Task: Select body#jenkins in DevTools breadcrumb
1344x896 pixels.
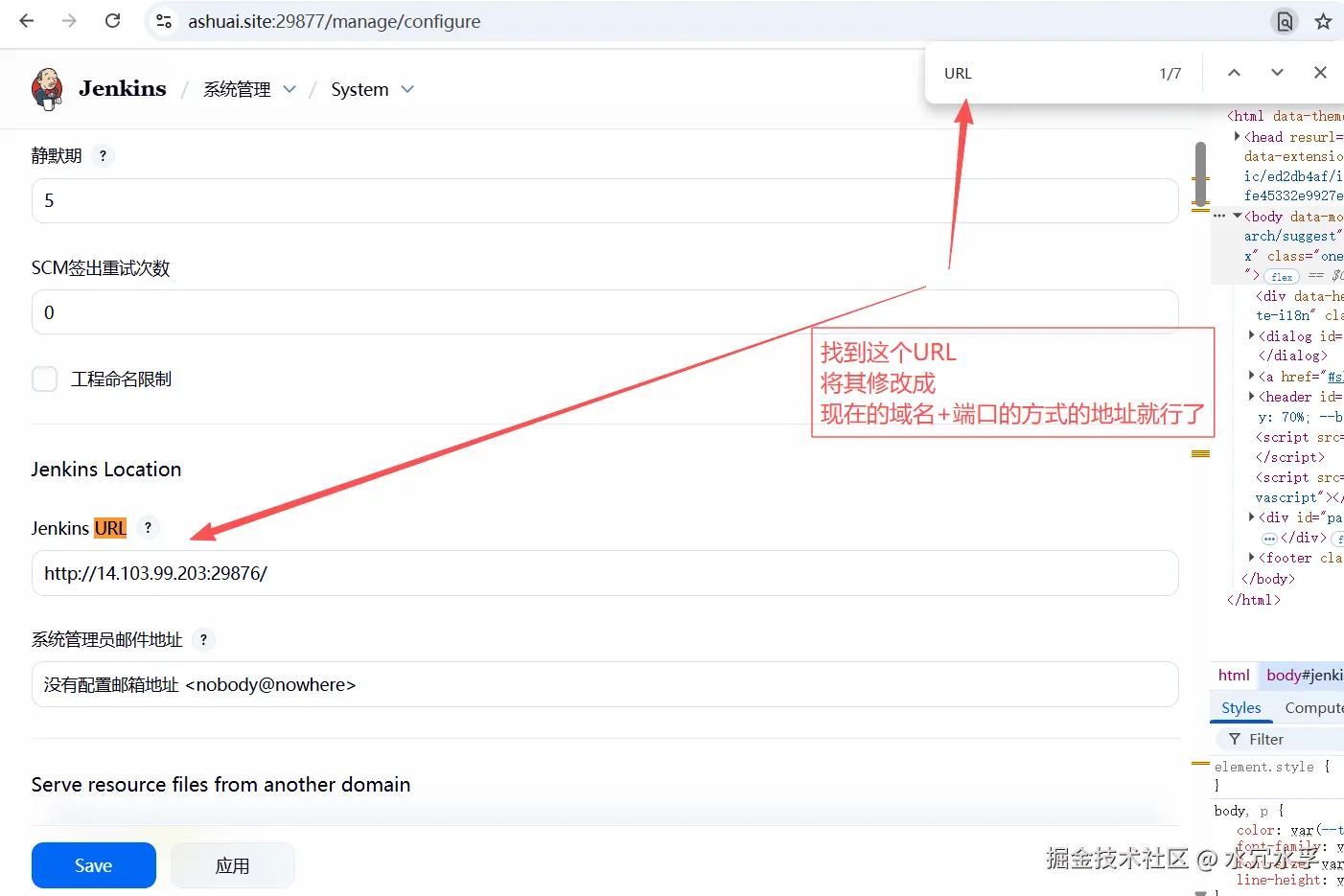Action: [1304, 676]
